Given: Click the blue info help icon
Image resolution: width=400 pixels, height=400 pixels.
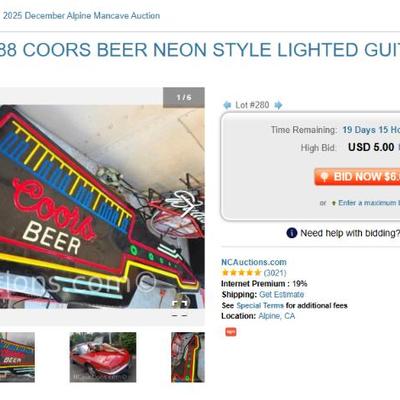Looking at the screenshot, I should pos(292,233).
